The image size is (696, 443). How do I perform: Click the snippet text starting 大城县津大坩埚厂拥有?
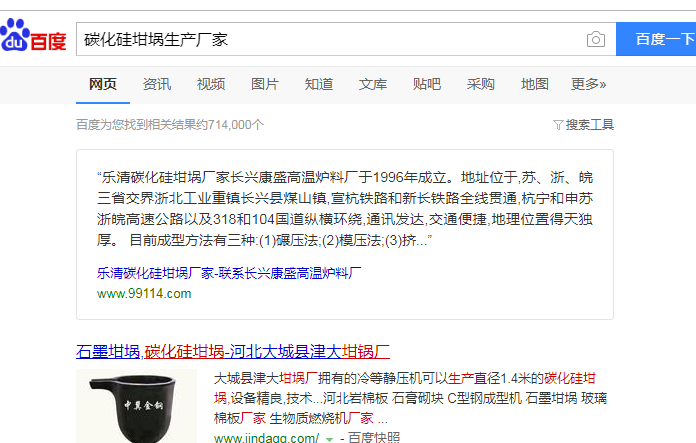[410, 398]
